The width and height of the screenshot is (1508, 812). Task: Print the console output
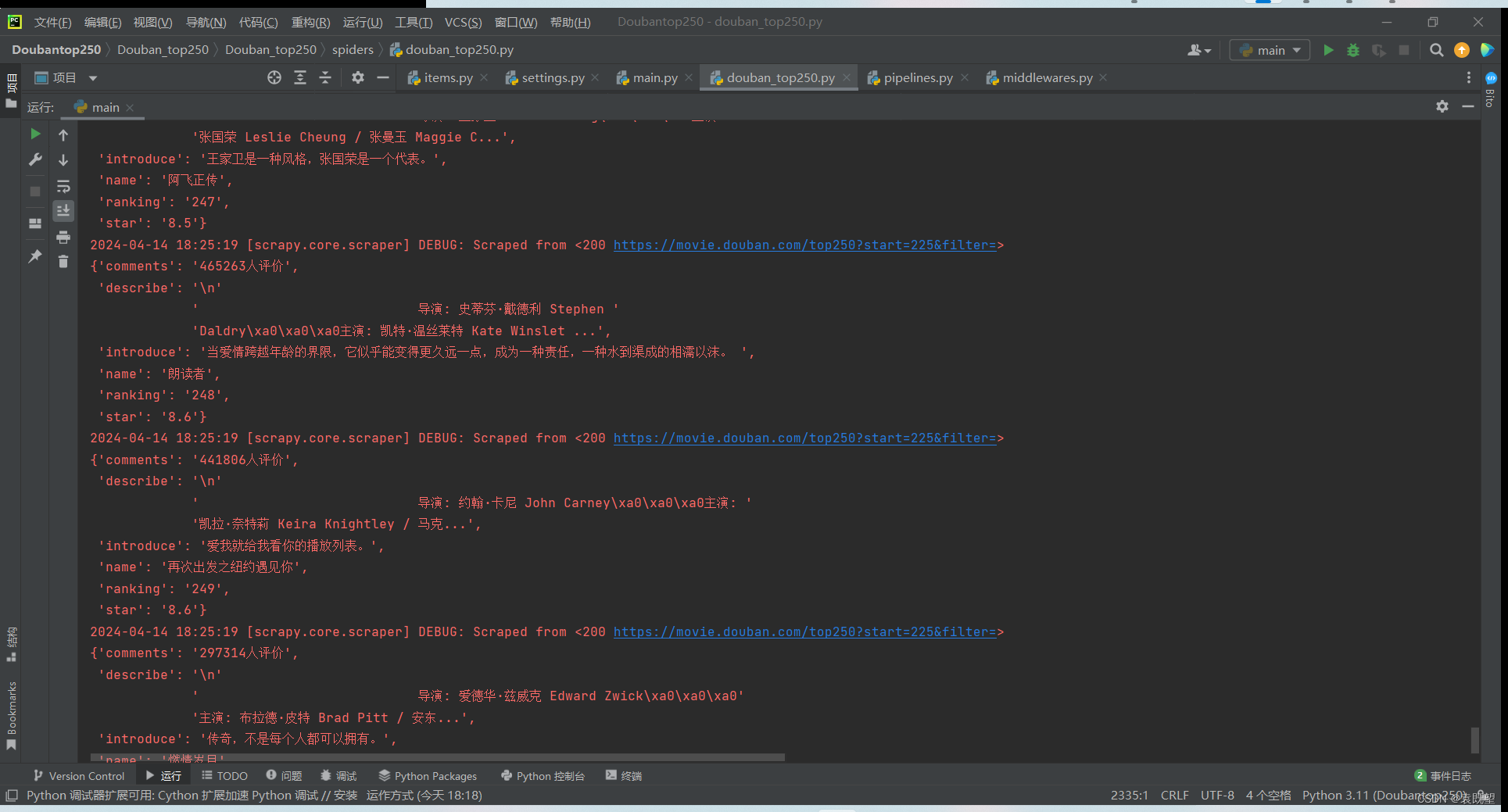pos(63,237)
